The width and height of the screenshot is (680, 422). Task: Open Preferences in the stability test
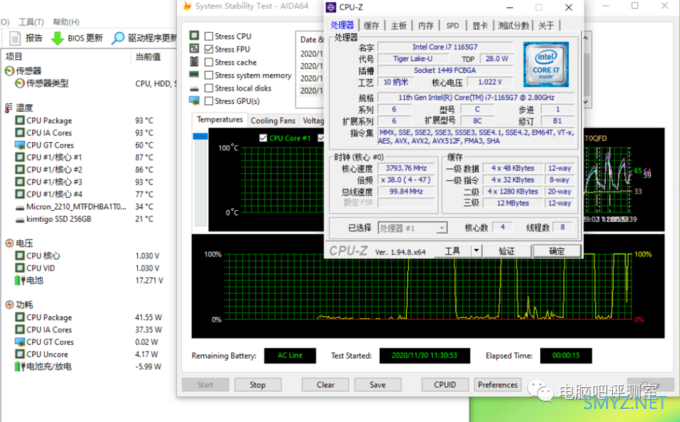click(498, 385)
